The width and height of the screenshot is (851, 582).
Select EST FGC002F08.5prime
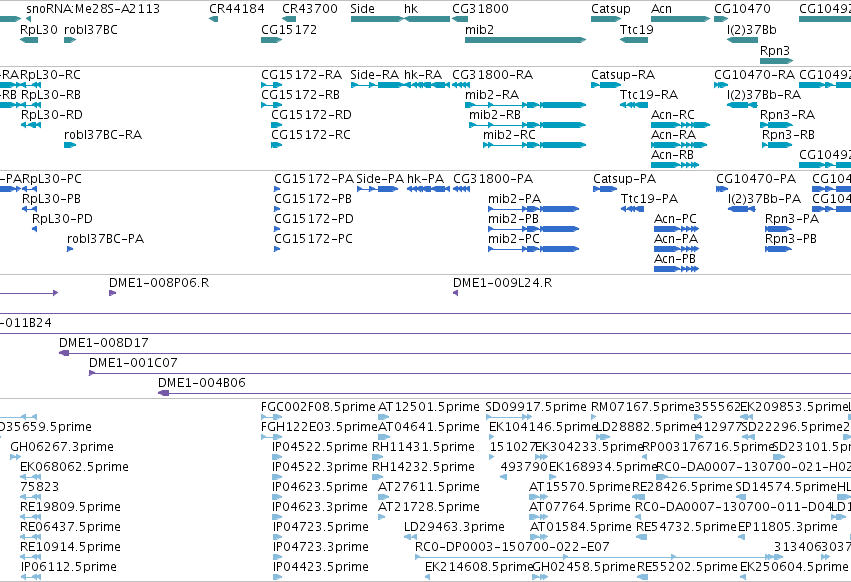[x=318, y=408]
